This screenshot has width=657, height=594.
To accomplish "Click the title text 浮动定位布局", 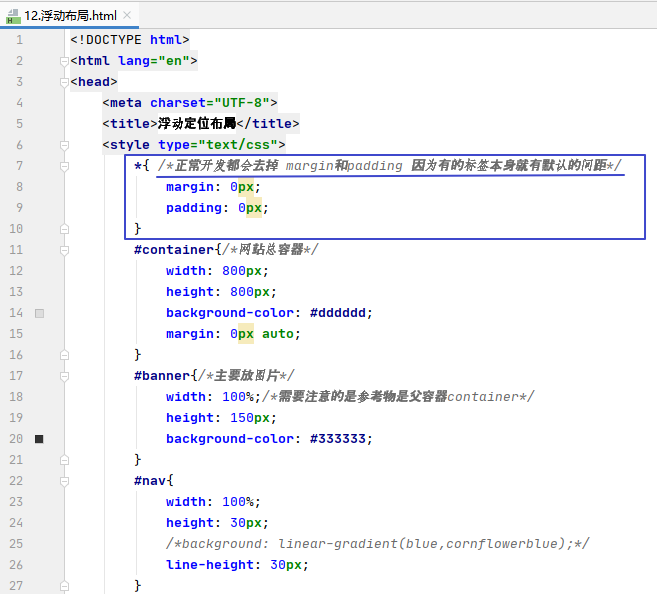I will [197, 124].
